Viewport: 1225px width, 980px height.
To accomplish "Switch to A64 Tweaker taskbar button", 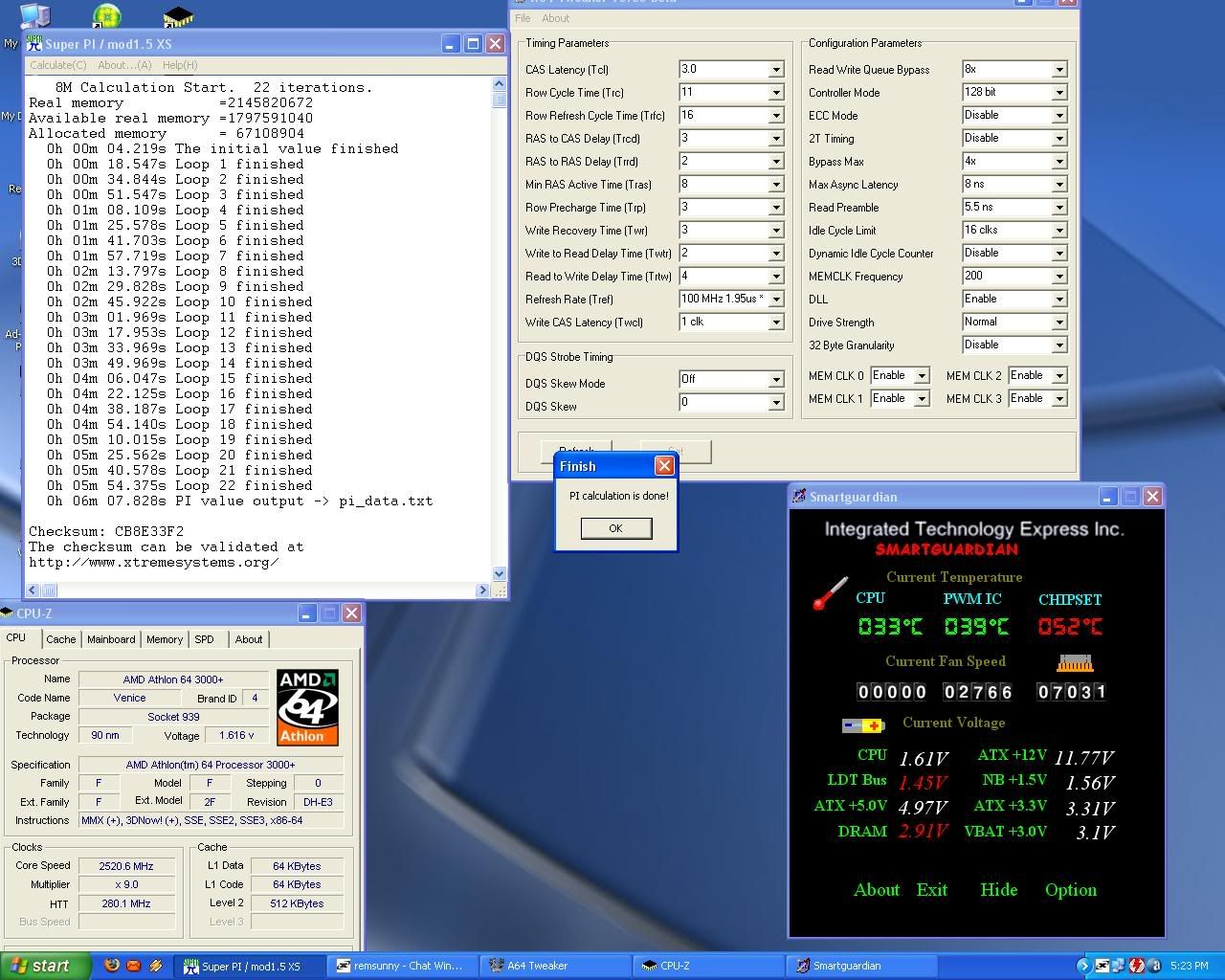I will click(x=555, y=966).
